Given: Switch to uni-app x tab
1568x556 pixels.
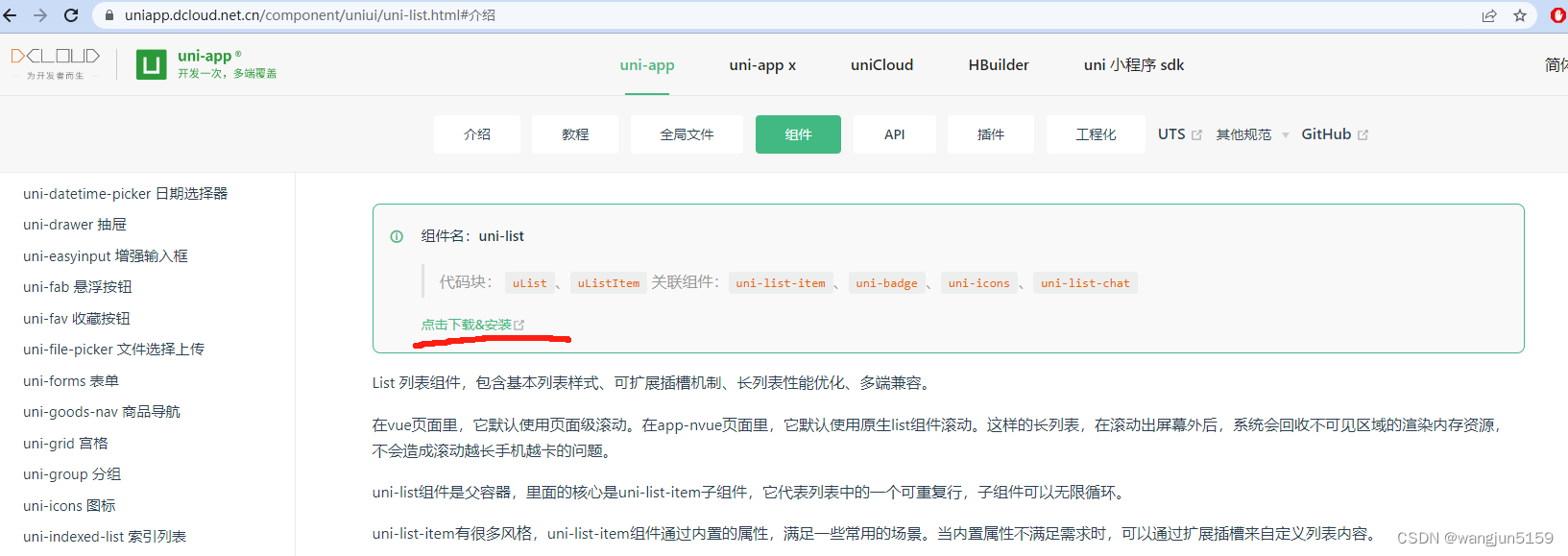Looking at the screenshot, I should [x=762, y=65].
